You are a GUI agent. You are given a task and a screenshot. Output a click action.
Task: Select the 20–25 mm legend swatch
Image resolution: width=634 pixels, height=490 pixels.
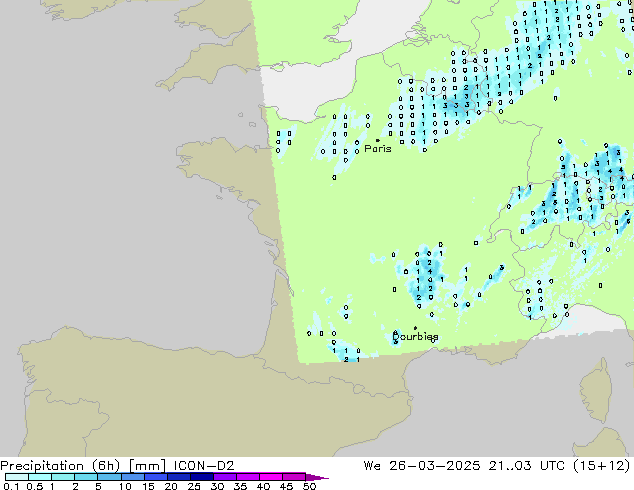[x=178, y=477]
